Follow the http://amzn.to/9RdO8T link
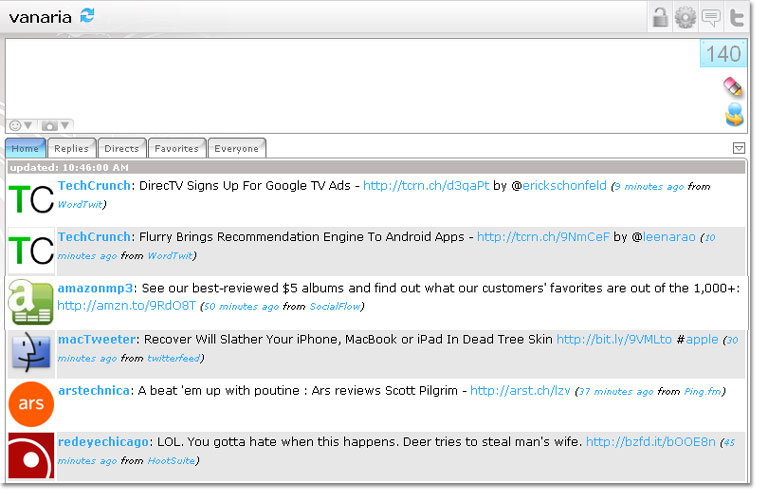This screenshot has height=490, width=757. tap(126, 306)
